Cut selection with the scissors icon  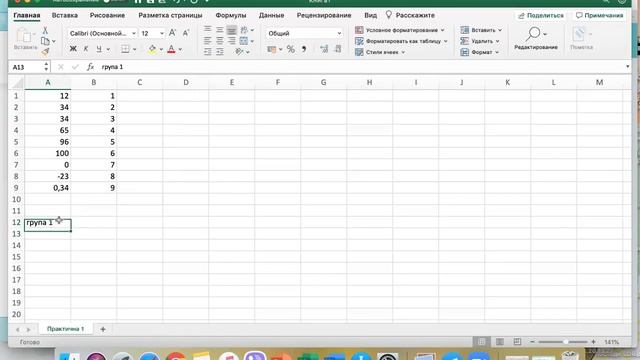click(x=45, y=31)
